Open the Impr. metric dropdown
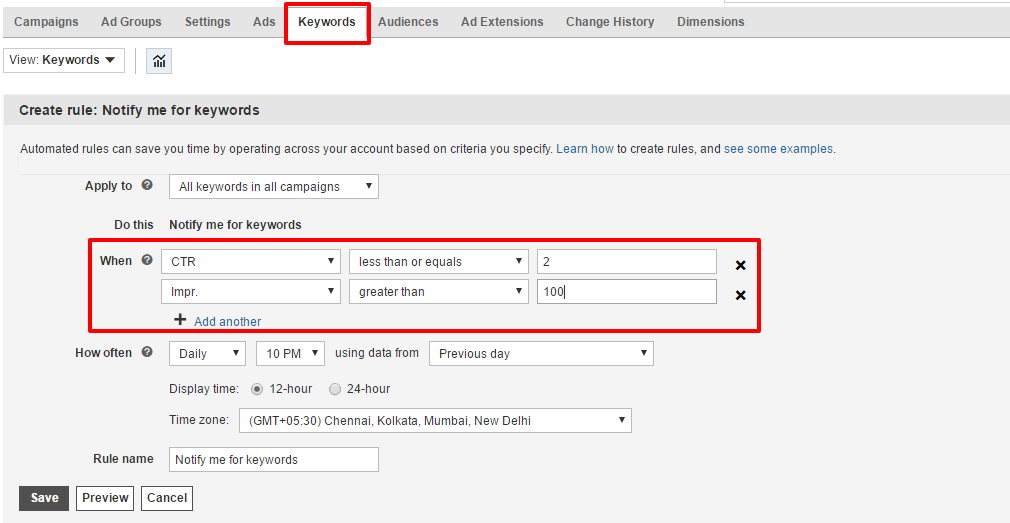 click(251, 291)
